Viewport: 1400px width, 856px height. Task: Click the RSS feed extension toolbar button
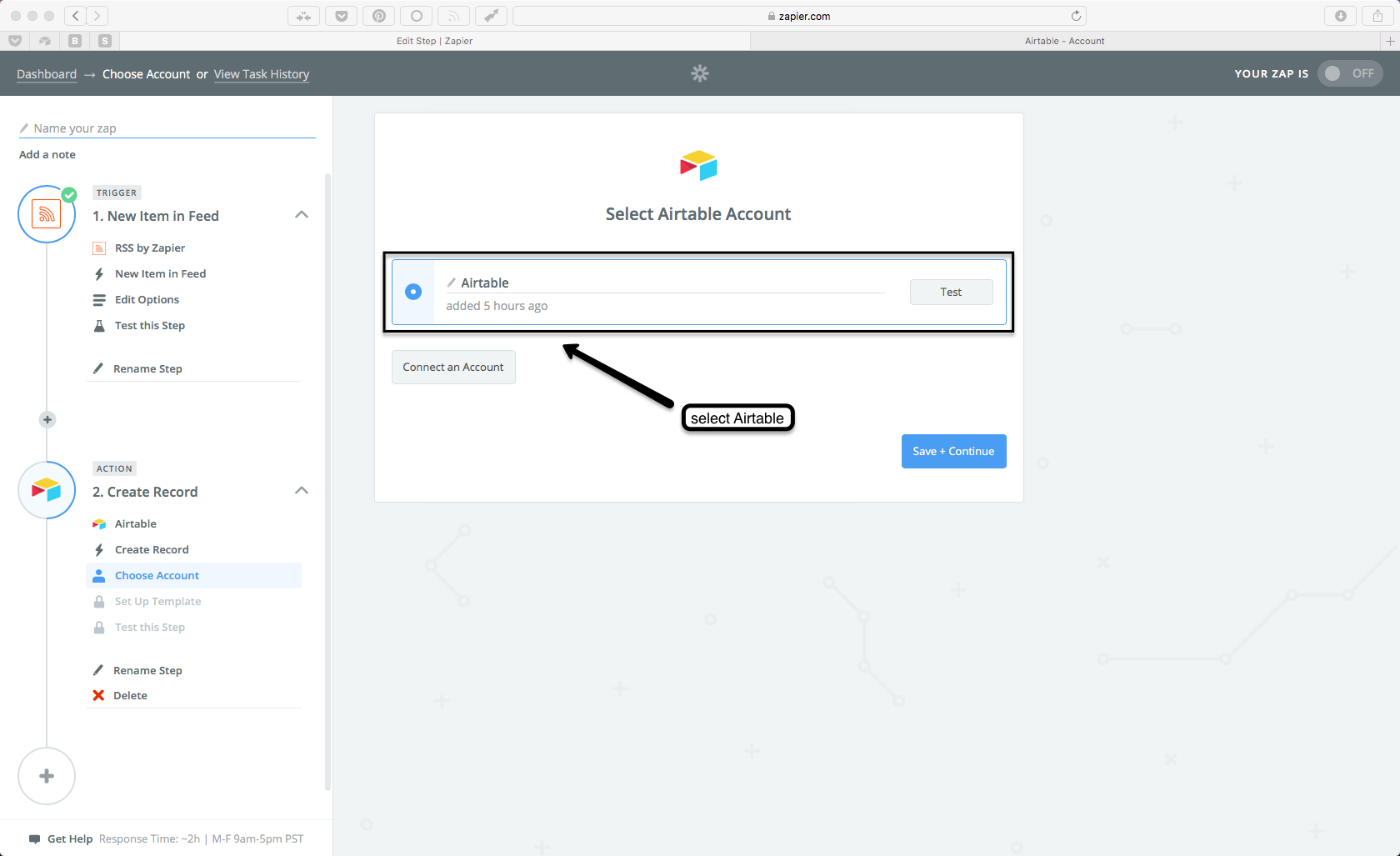pos(453,16)
